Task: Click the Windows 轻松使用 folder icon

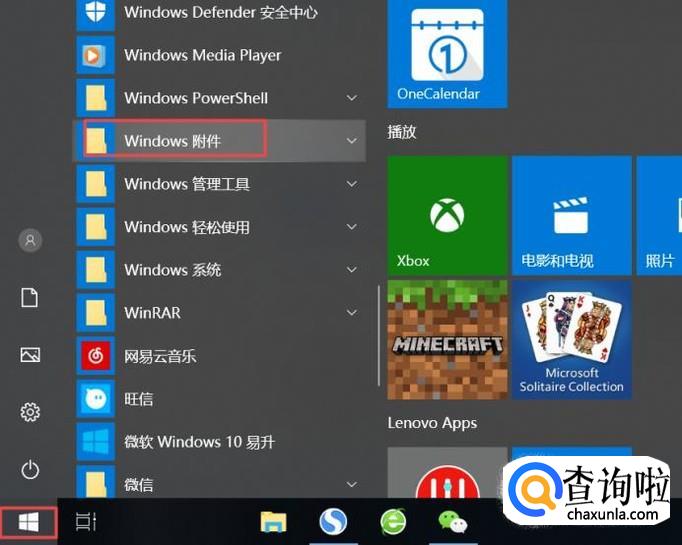Action: tap(96, 227)
